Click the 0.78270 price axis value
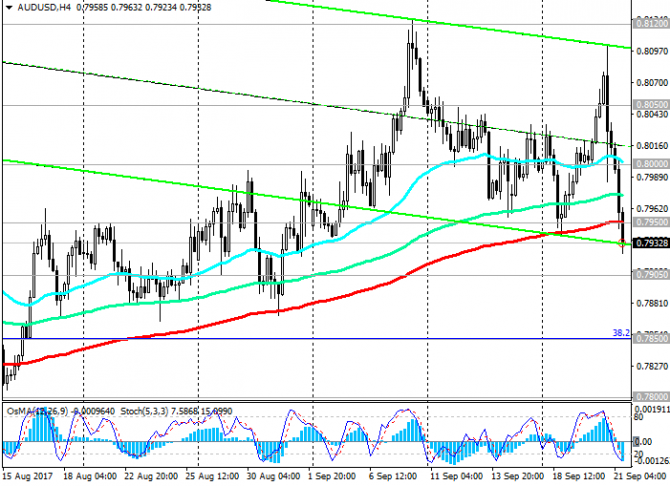670x486 pixels. [652, 366]
